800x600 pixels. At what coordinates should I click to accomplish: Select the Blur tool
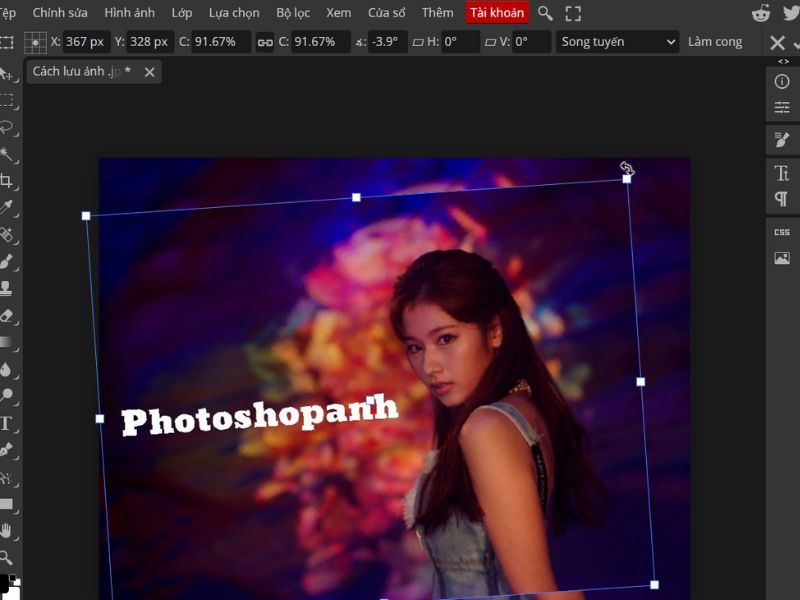(6, 369)
